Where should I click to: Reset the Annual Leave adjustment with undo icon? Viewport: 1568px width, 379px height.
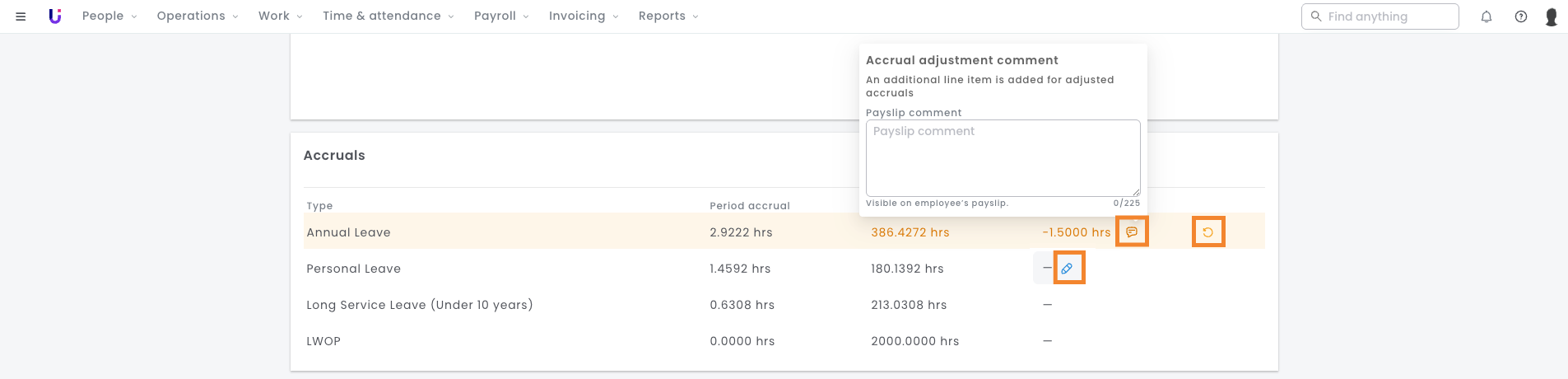point(1208,232)
